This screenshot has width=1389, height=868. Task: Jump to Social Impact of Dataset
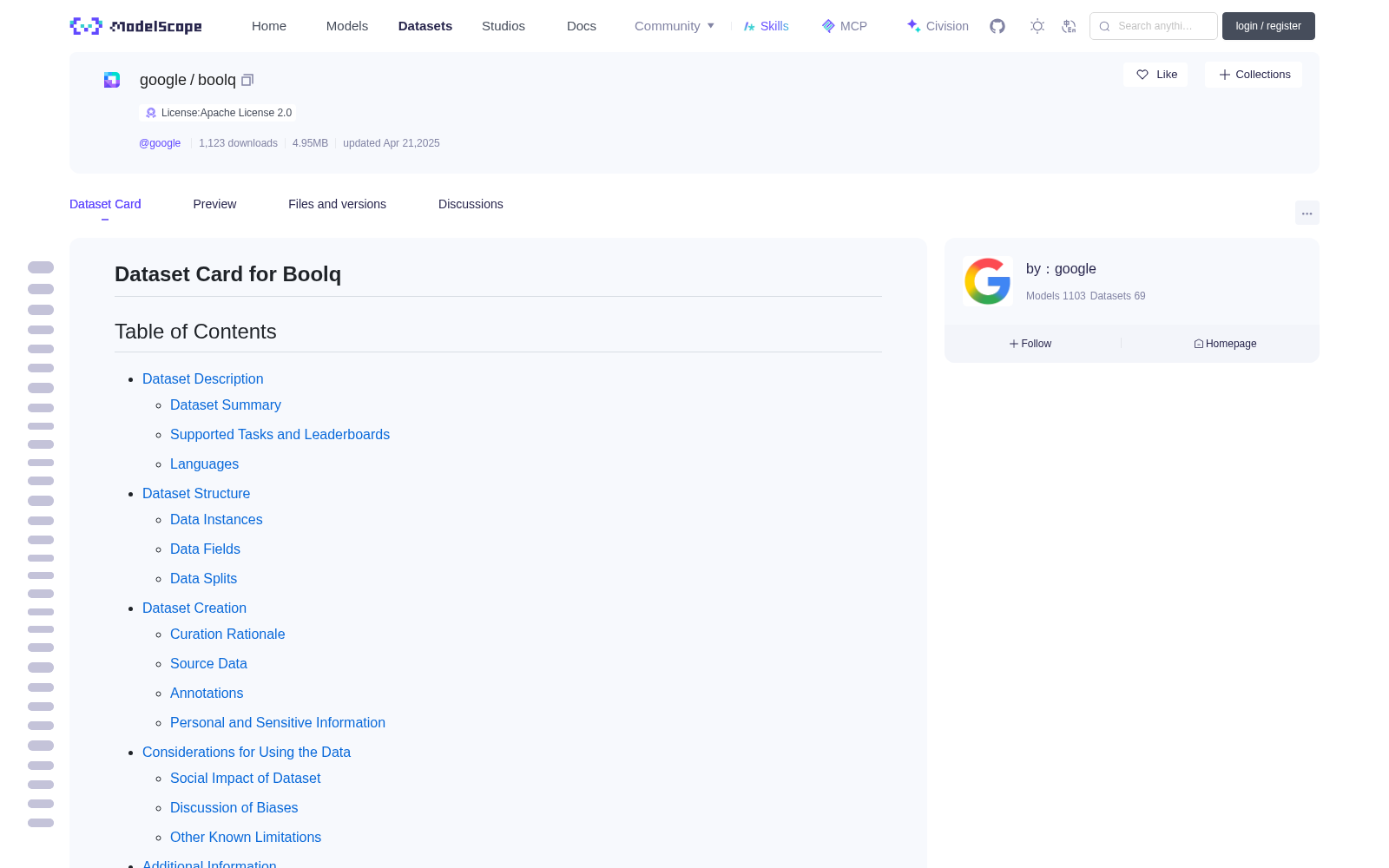[245, 778]
